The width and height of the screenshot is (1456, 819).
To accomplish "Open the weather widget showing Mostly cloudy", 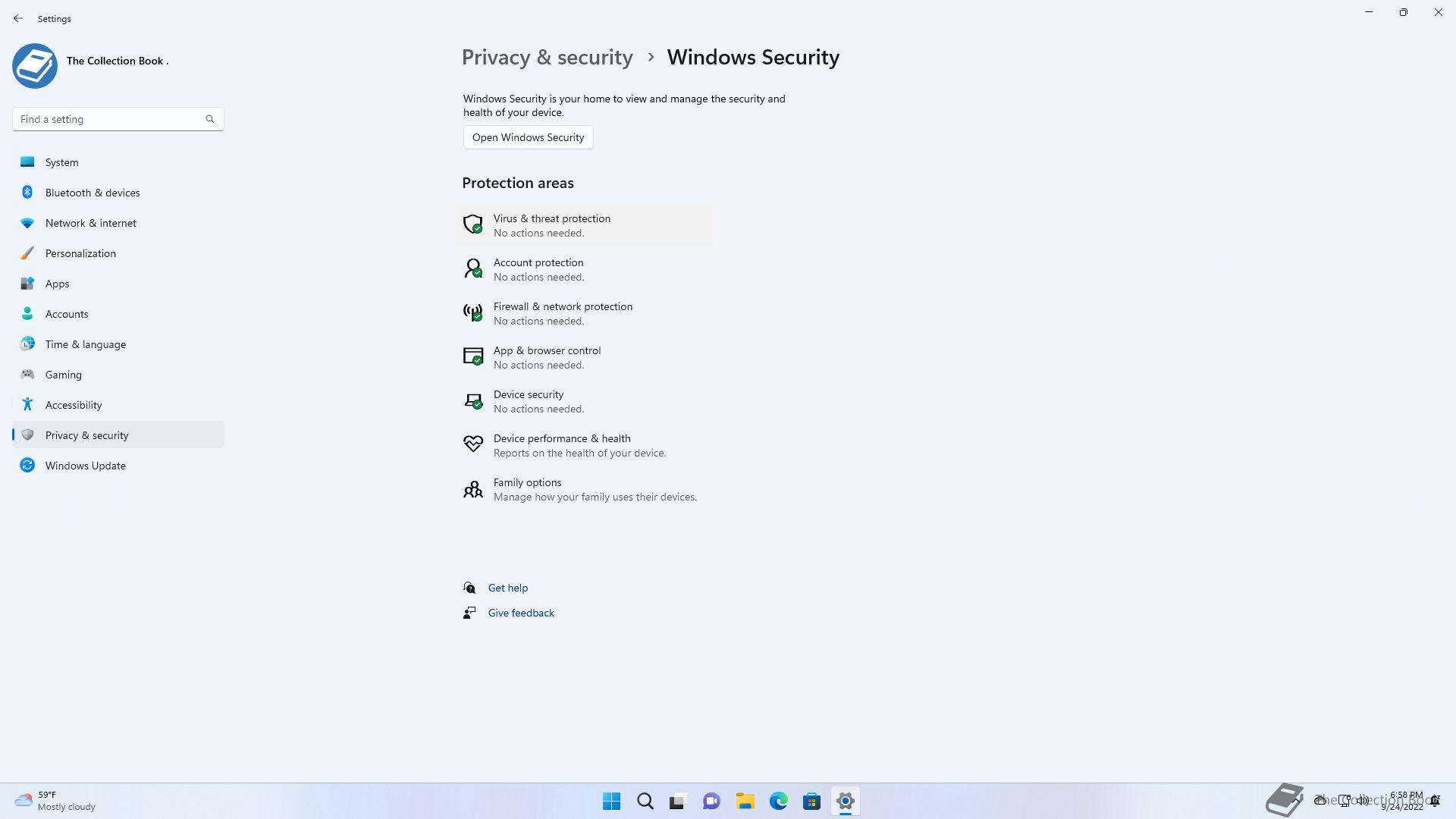I will [55, 801].
